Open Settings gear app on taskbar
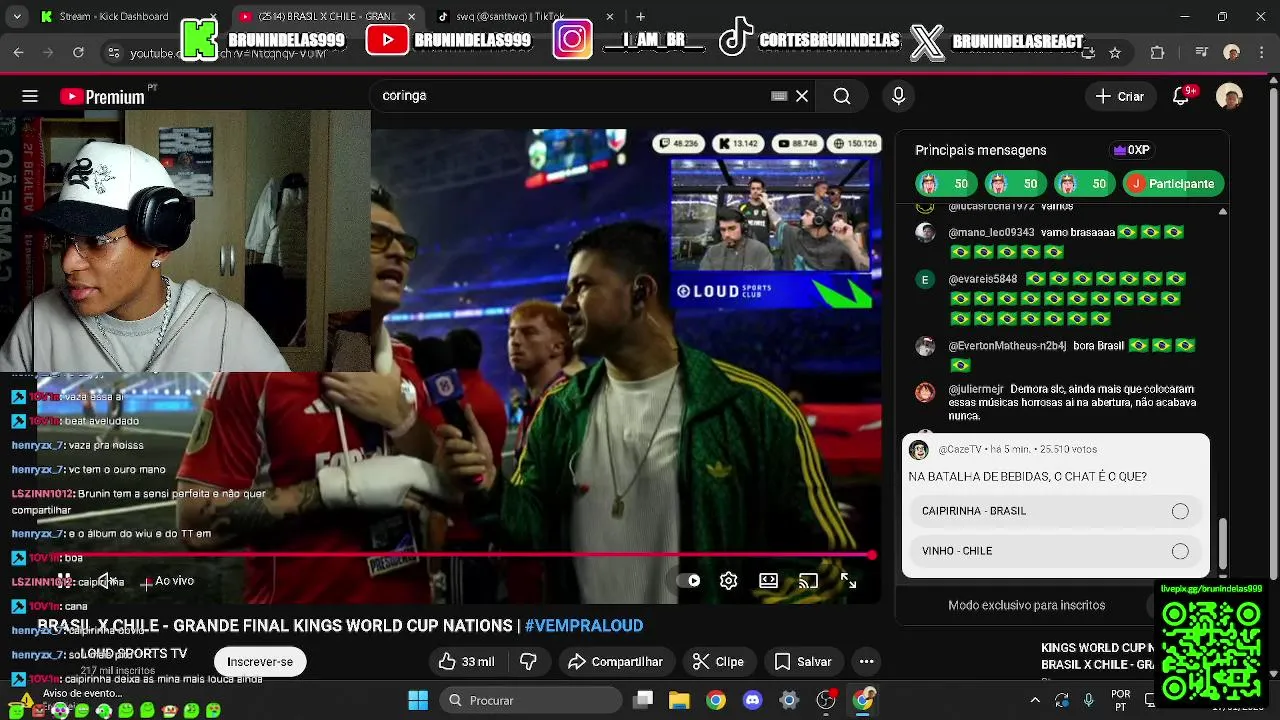1280x720 pixels. click(x=789, y=700)
